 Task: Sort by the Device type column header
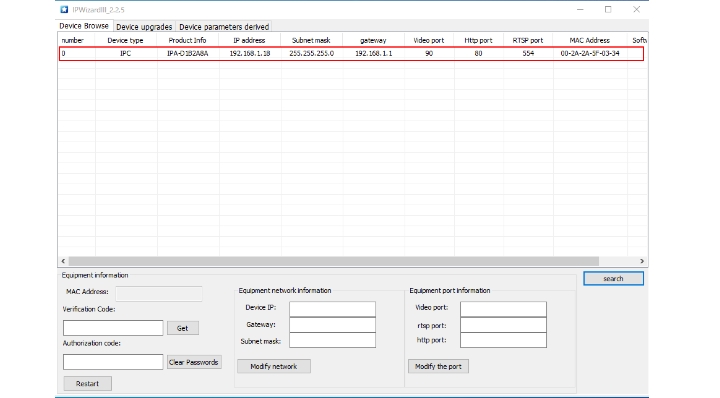click(x=125, y=40)
